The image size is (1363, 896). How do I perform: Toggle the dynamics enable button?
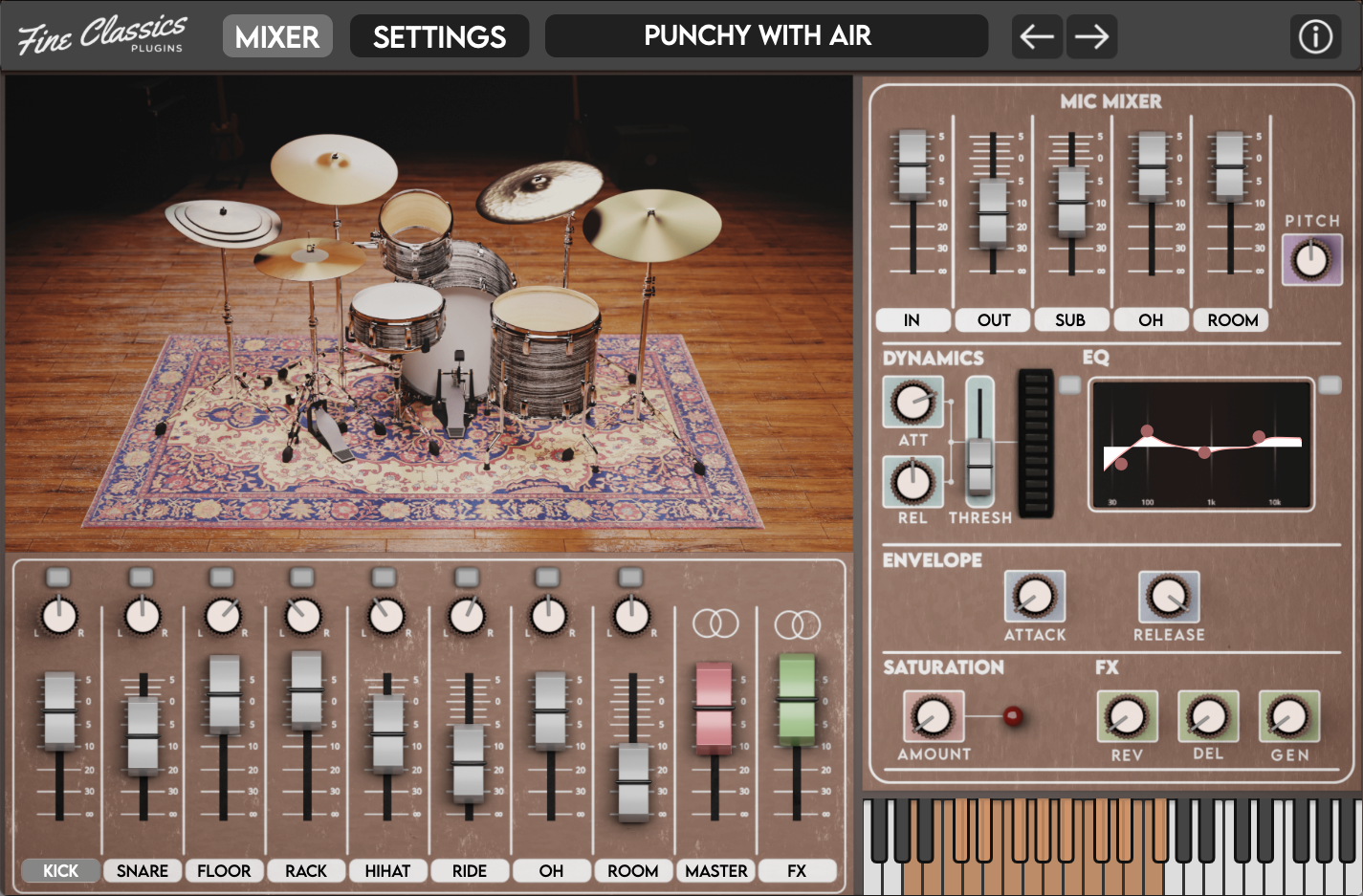coord(1069,385)
